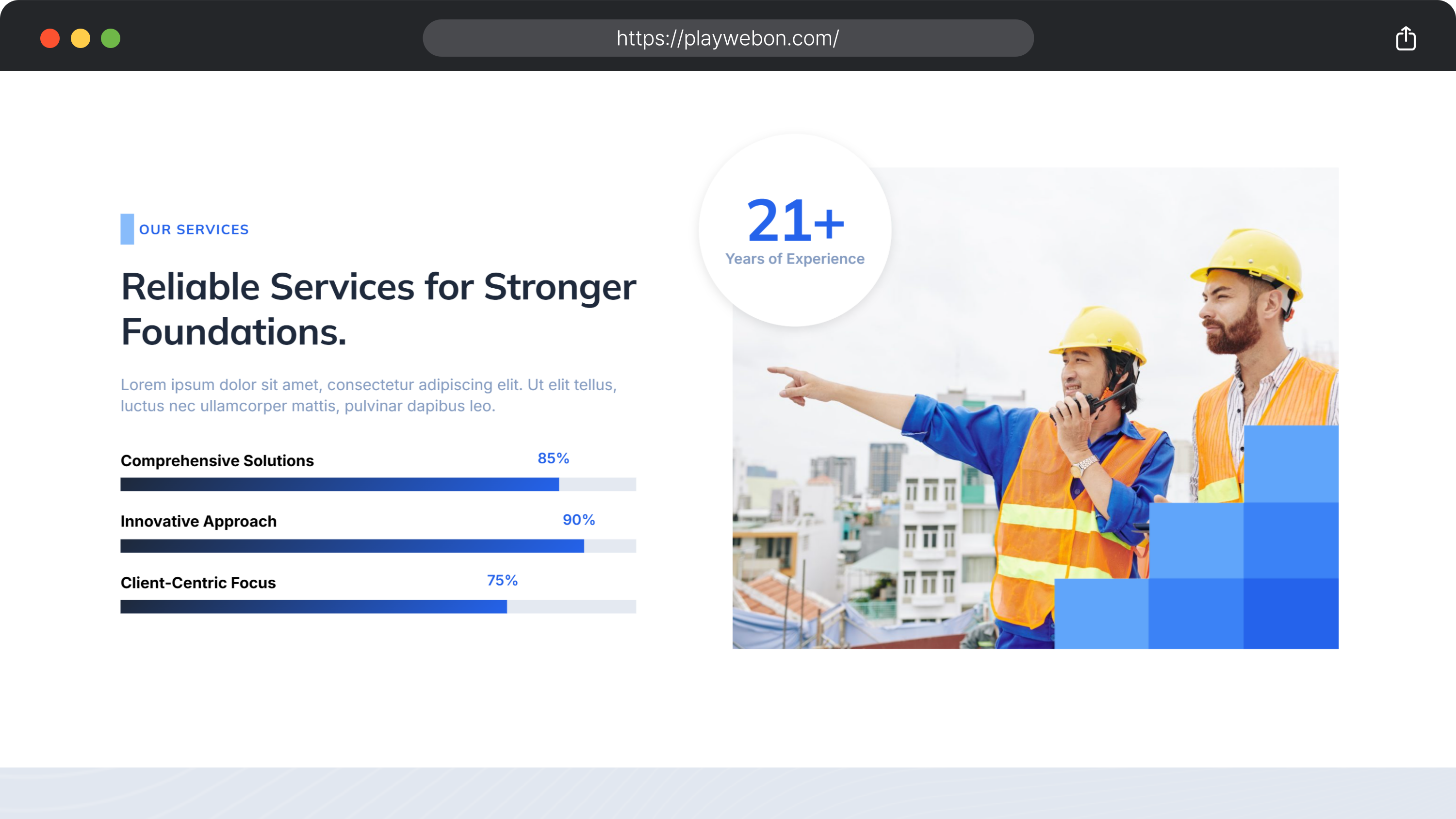
Task: Click the Innovative Approach progress bar
Action: (378, 545)
